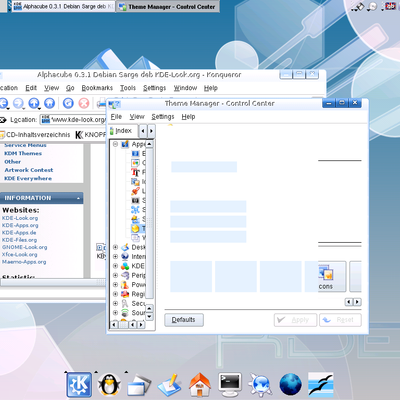Click the Appearance category icon in tree
The height and width of the screenshot is (400, 400).
pos(125,144)
